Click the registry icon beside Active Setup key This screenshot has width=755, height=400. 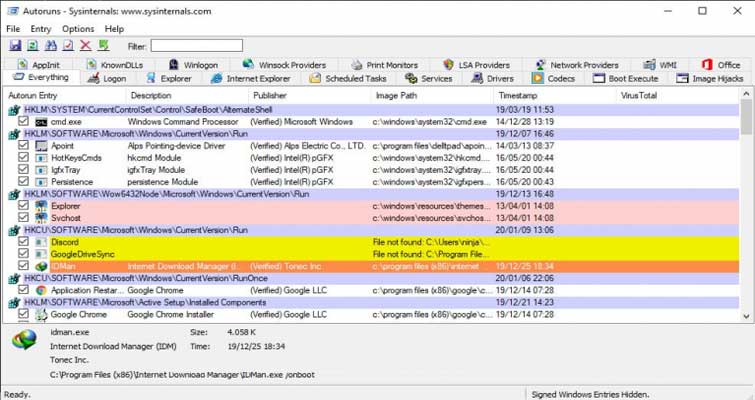click(x=14, y=303)
